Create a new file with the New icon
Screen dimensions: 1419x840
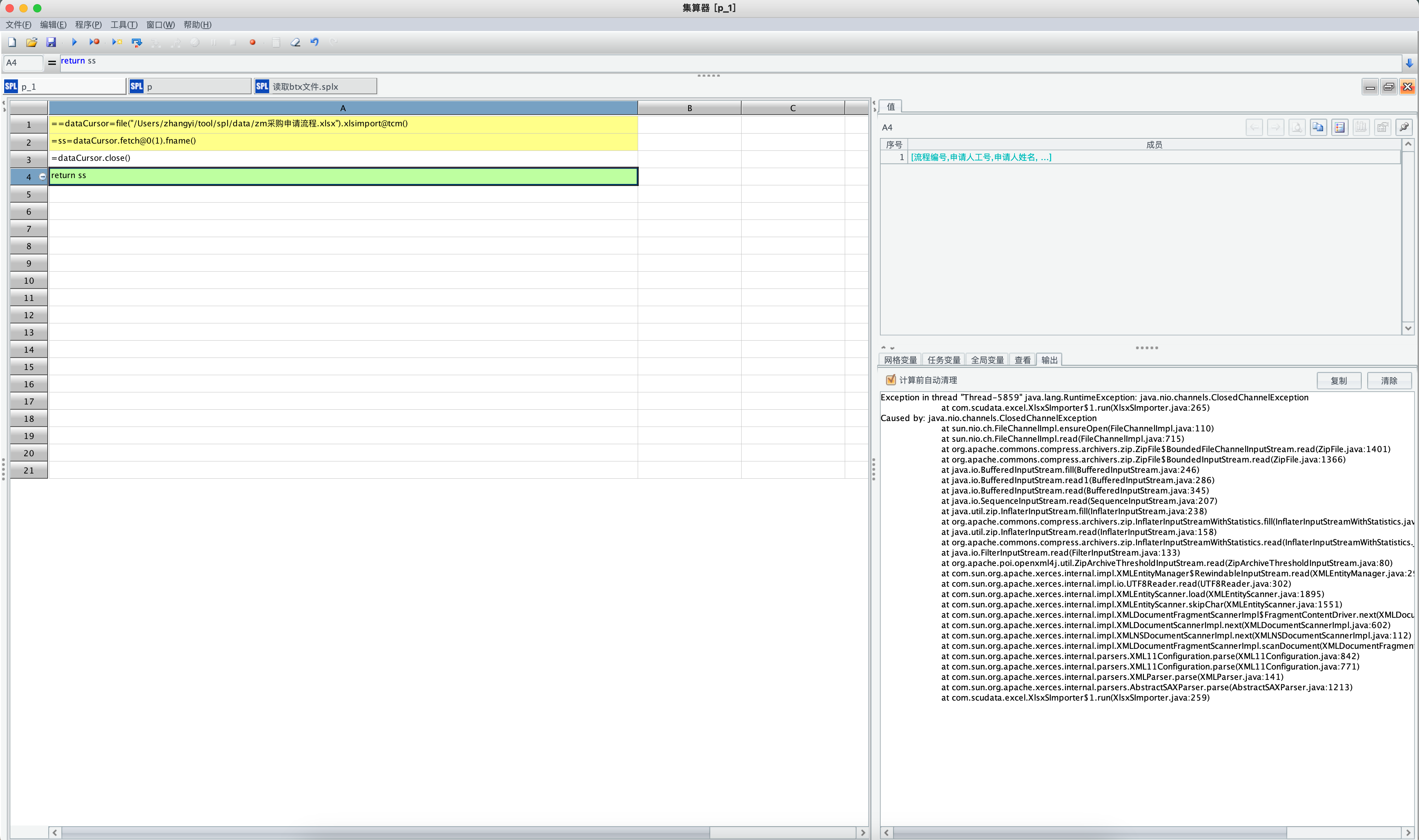[11, 42]
